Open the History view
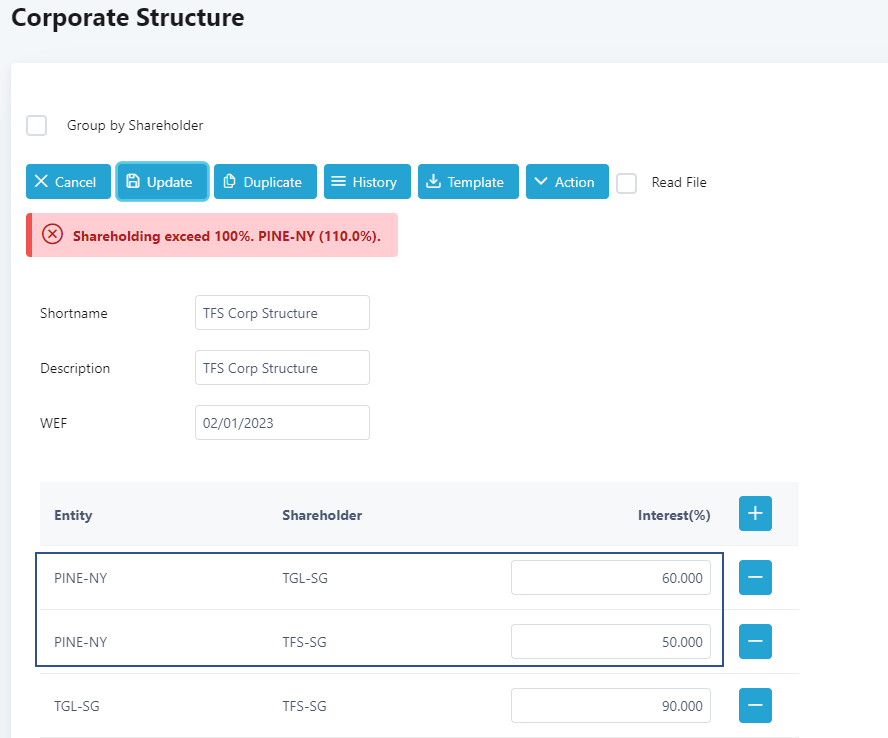Image resolution: width=888 pixels, height=738 pixels. 366,182
